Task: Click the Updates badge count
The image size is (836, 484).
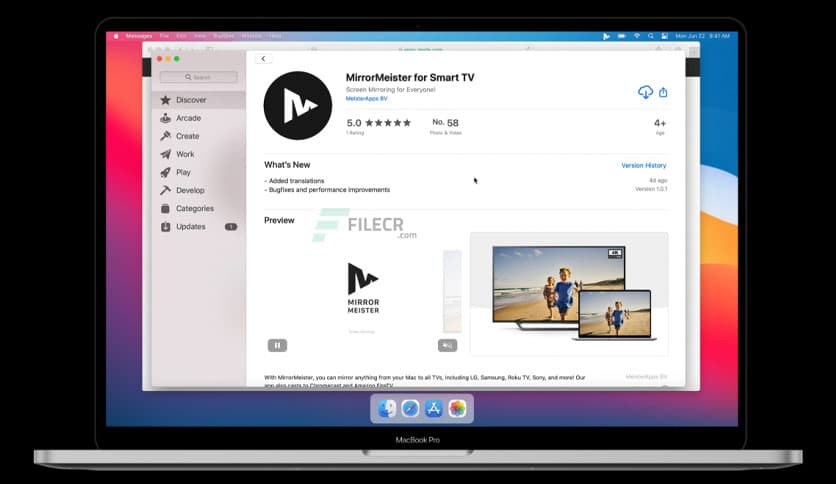Action: tap(231, 227)
